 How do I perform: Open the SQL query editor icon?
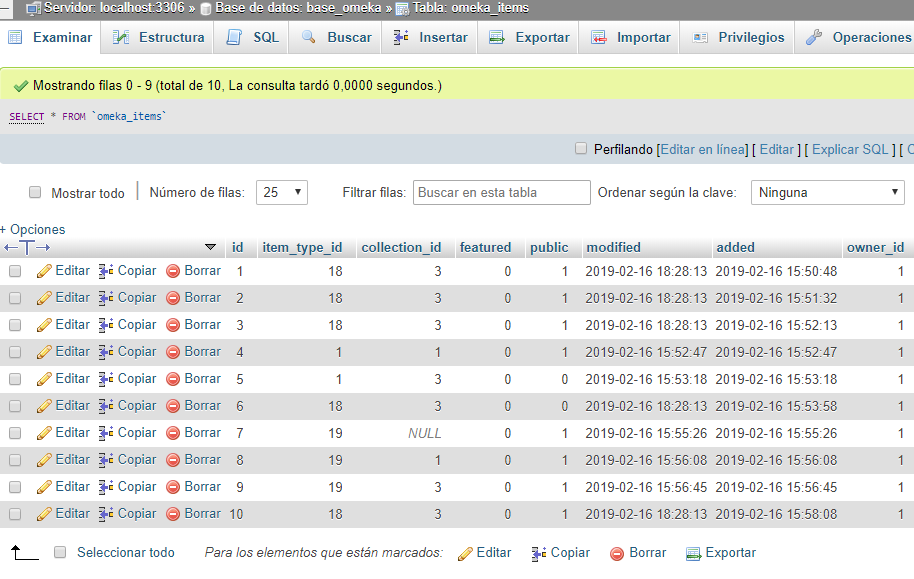(234, 37)
